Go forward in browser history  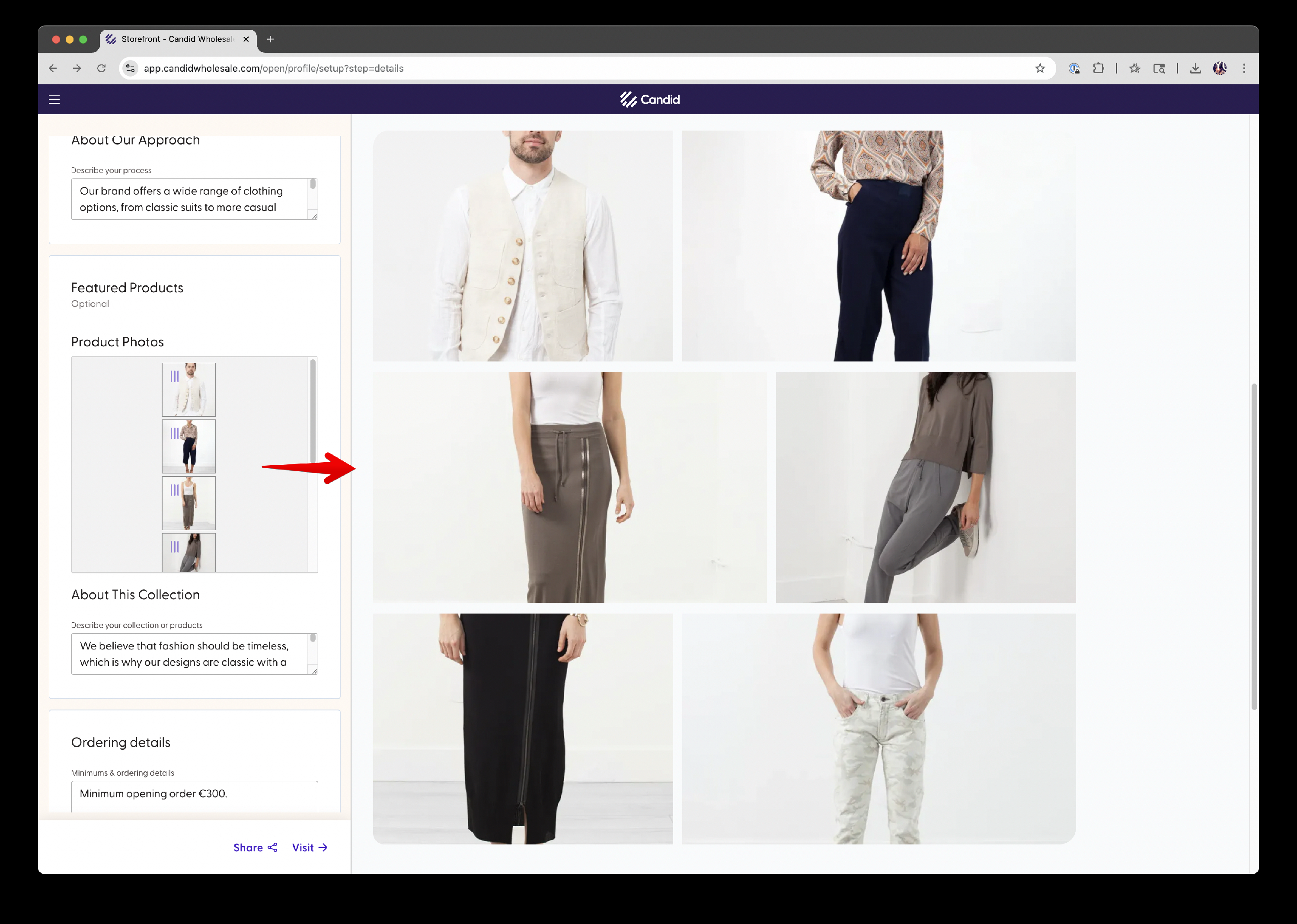[x=77, y=68]
